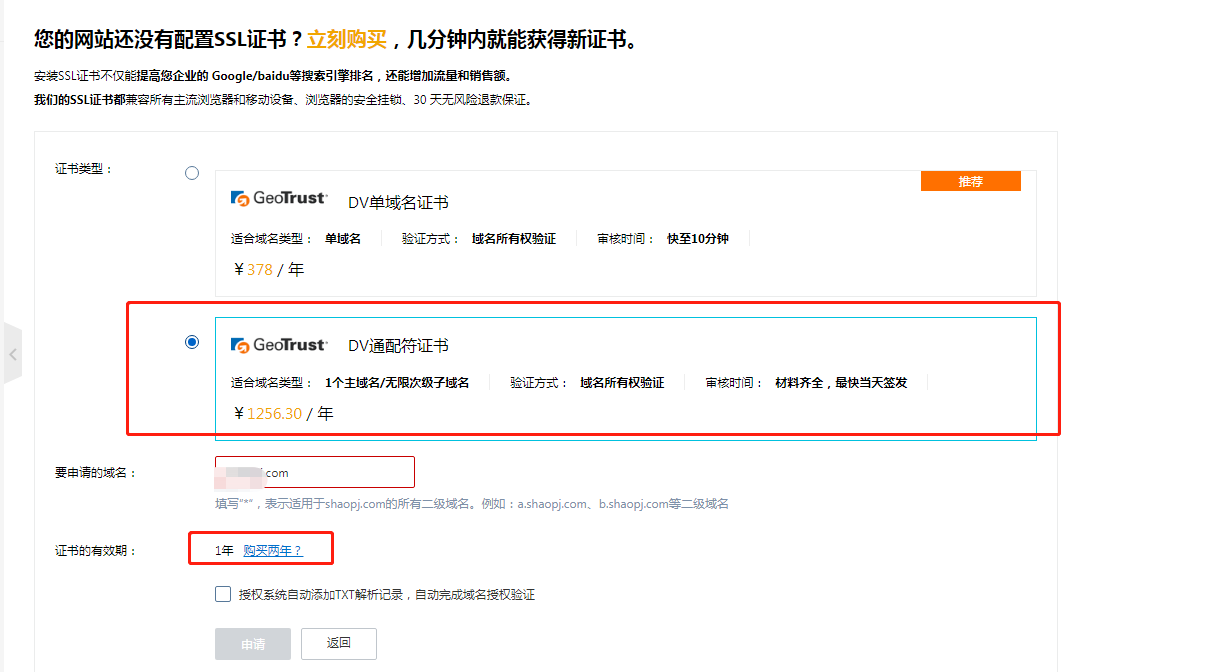Click the 快至10分钟 review time text
The width and height of the screenshot is (1229, 672).
[x=698, y=239]
